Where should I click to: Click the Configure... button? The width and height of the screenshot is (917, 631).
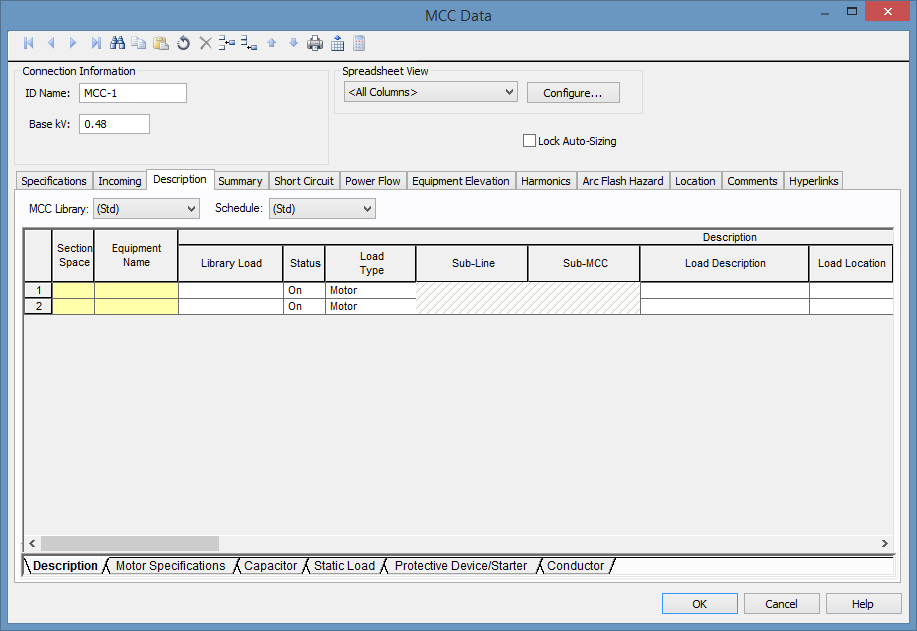[573, 92]
